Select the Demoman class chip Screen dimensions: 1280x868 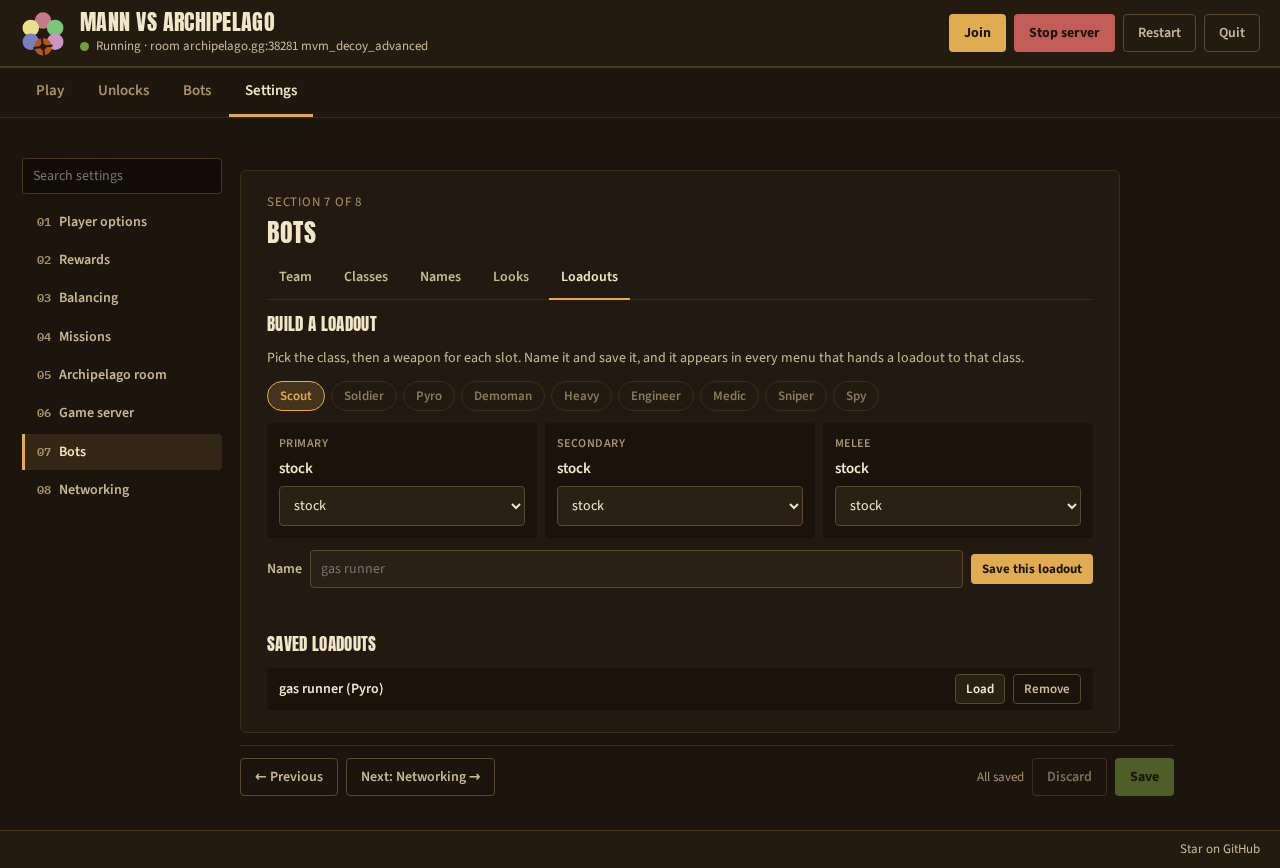(503, 396)
